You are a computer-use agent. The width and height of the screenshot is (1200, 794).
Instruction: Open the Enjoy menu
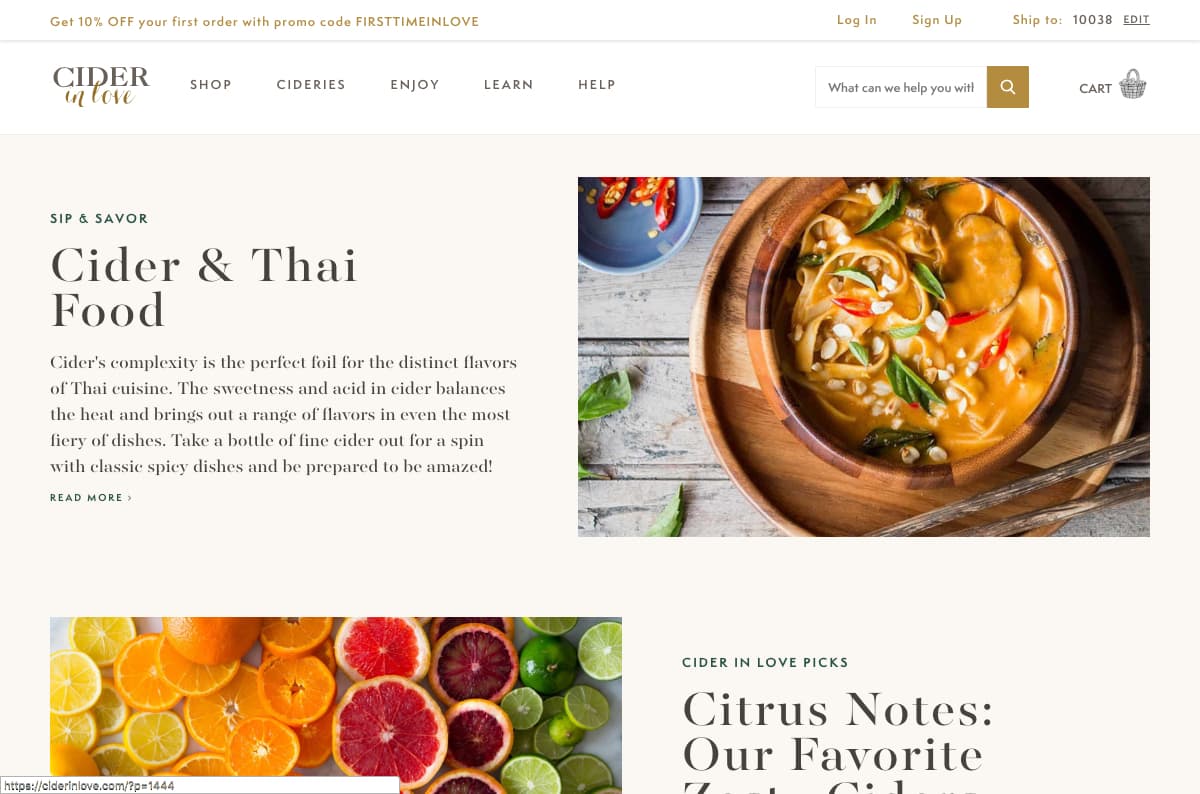[415, 85]
